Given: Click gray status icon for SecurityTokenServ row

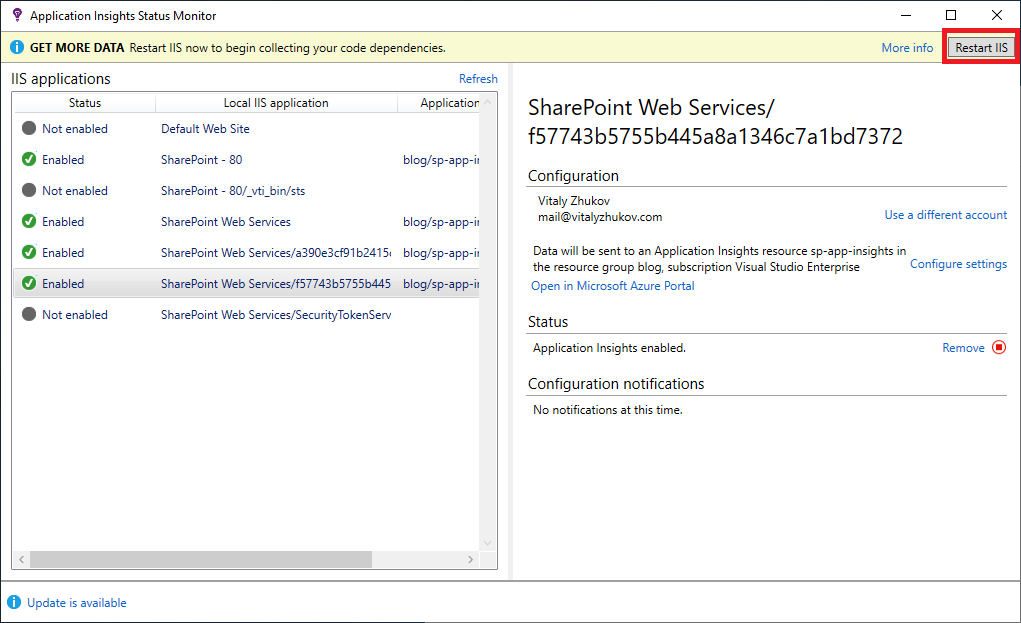Looking at the screenshot, I should coord(29,314).
